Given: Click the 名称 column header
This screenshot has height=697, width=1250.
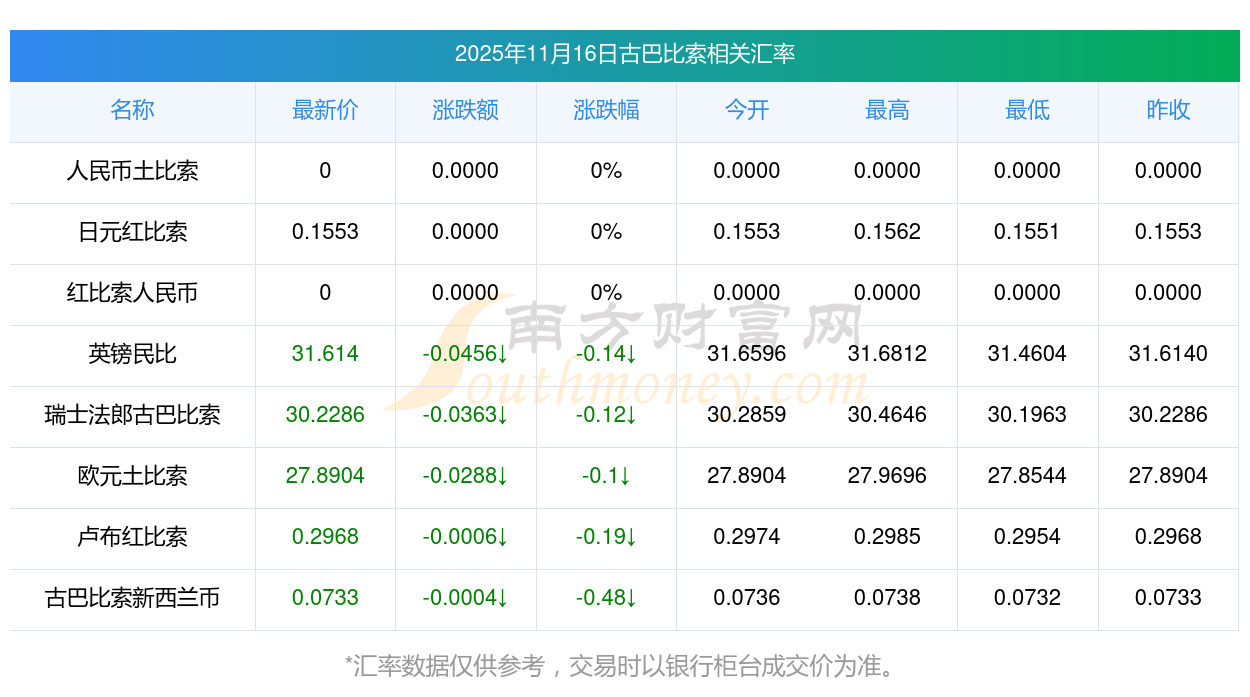Looking at the screenshot, I should click(132, 111).
